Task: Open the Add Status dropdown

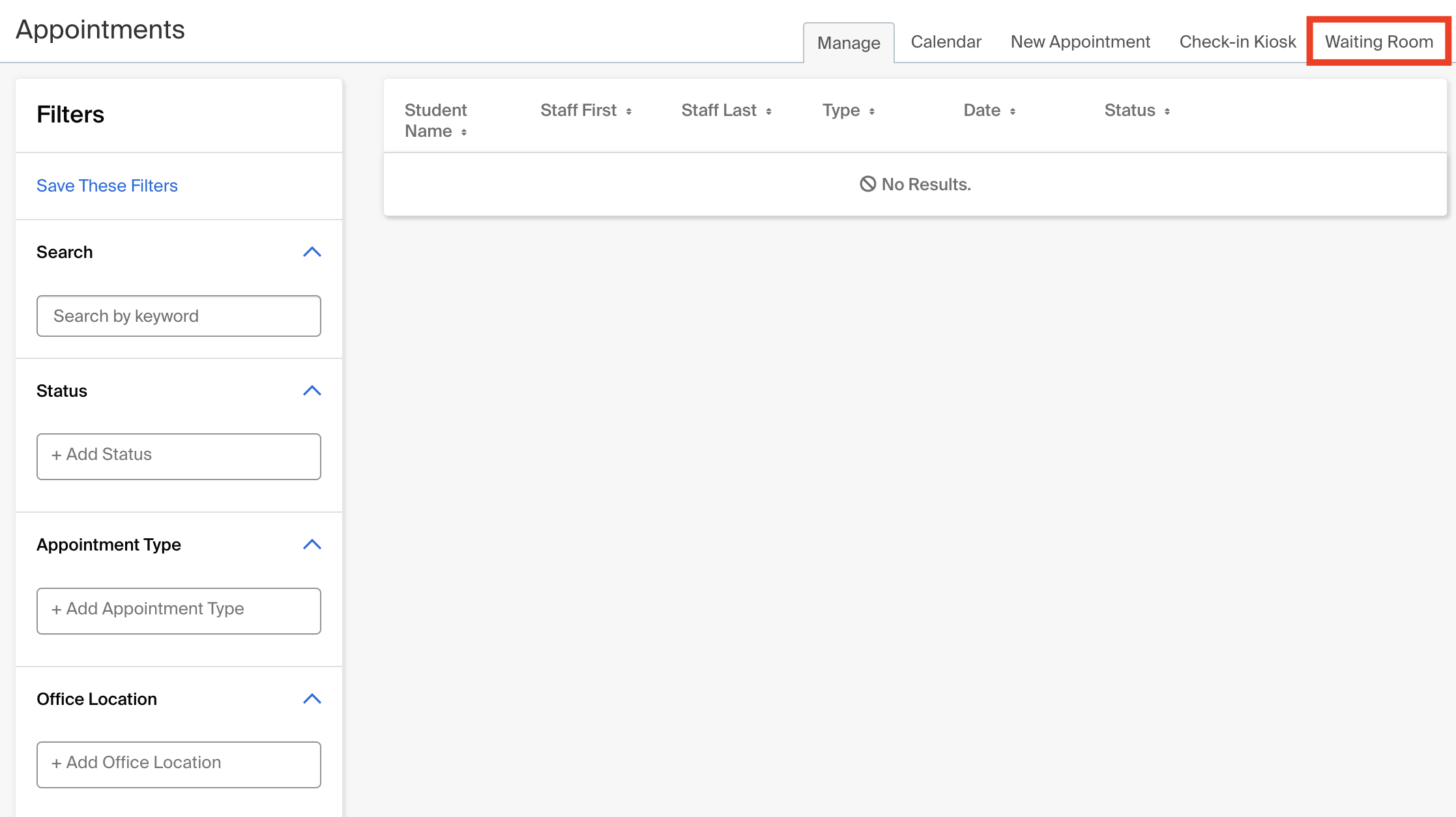Action: point(179,457)
